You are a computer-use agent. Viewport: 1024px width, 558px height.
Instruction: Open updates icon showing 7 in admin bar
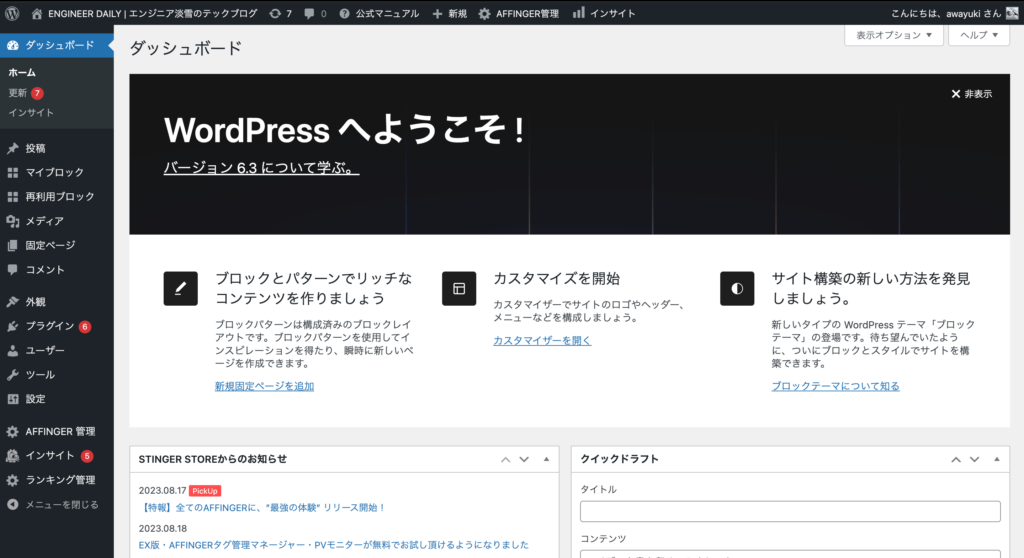click(275, 13)
